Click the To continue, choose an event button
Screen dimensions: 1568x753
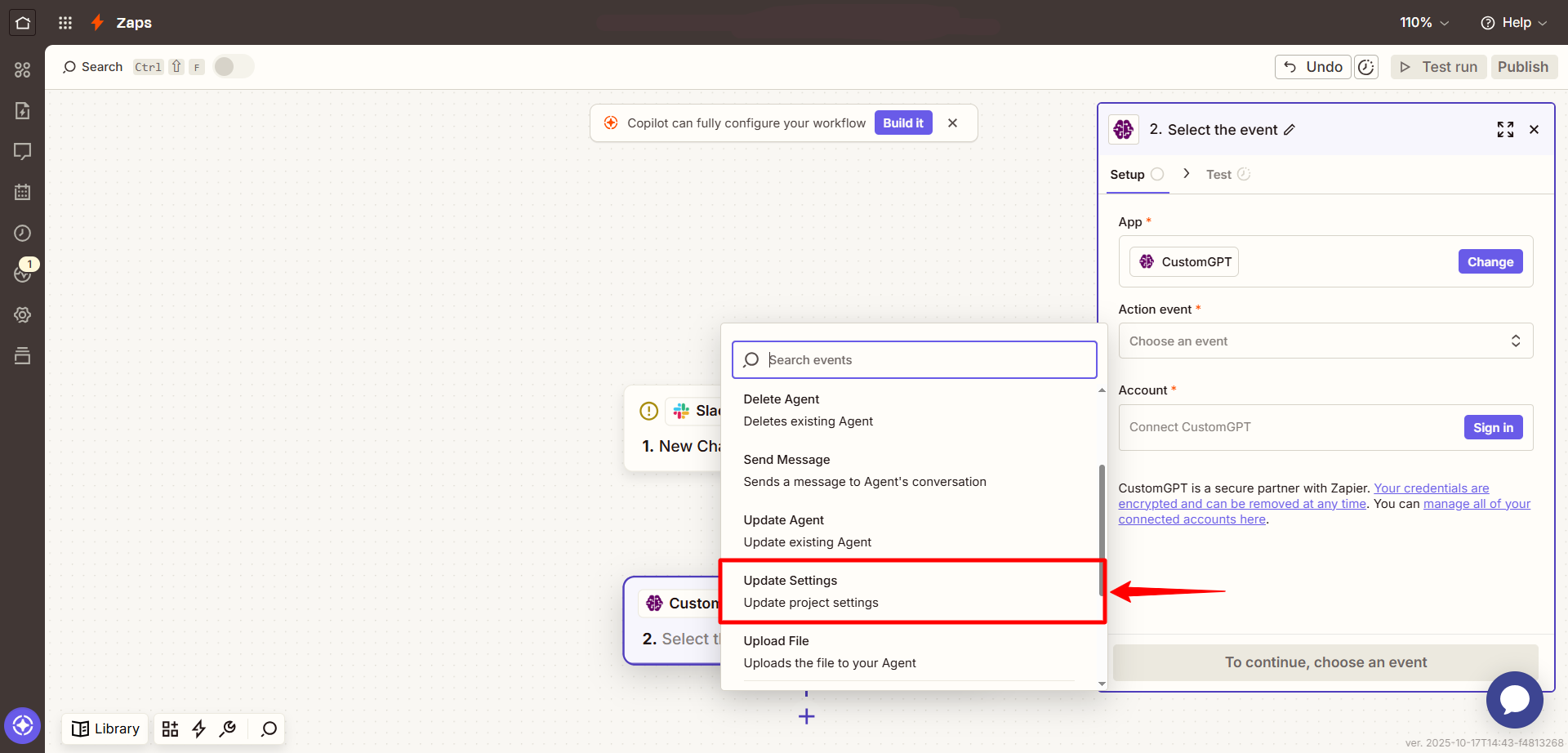(x=1325, y=662)
